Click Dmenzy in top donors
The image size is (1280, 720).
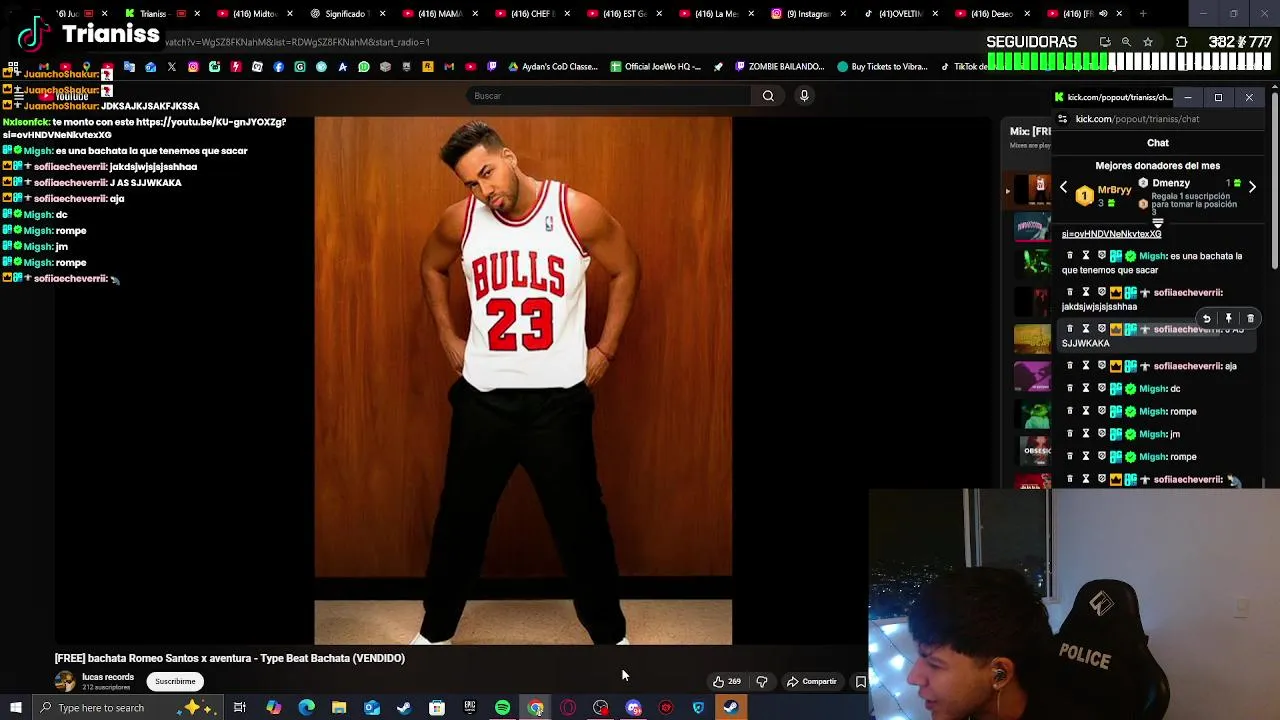(1171, 183)
